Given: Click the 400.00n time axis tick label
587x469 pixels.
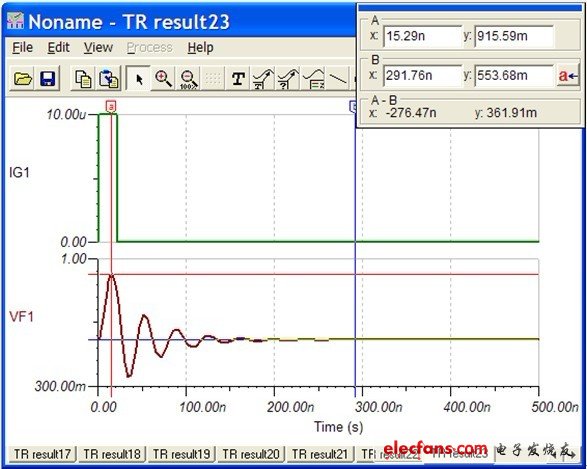Looking at the screenshot, I should coord(467,406).
